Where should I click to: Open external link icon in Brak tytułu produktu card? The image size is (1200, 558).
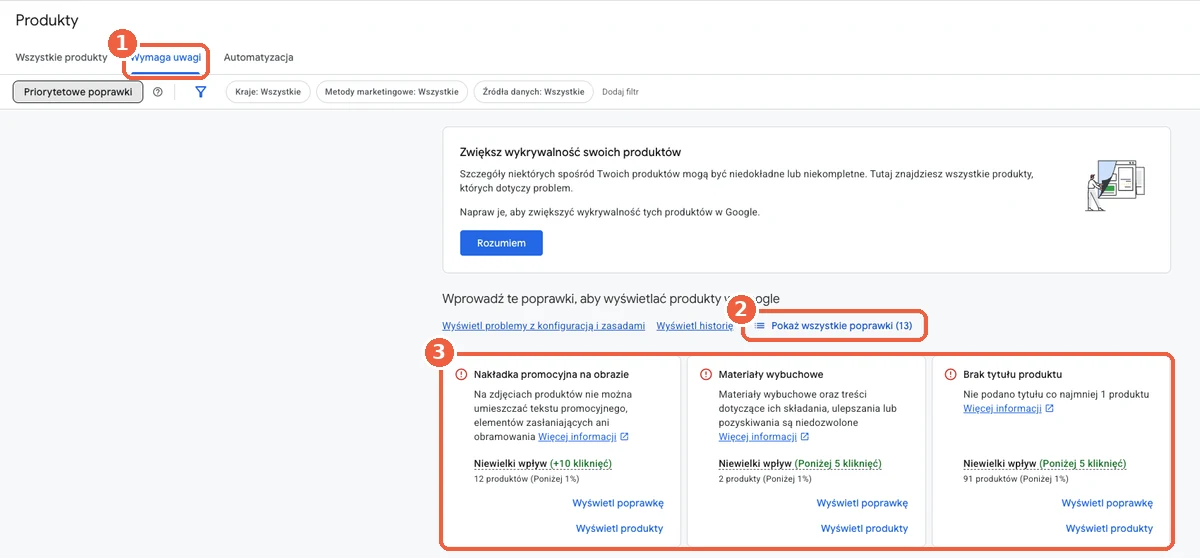[1049, 409]
